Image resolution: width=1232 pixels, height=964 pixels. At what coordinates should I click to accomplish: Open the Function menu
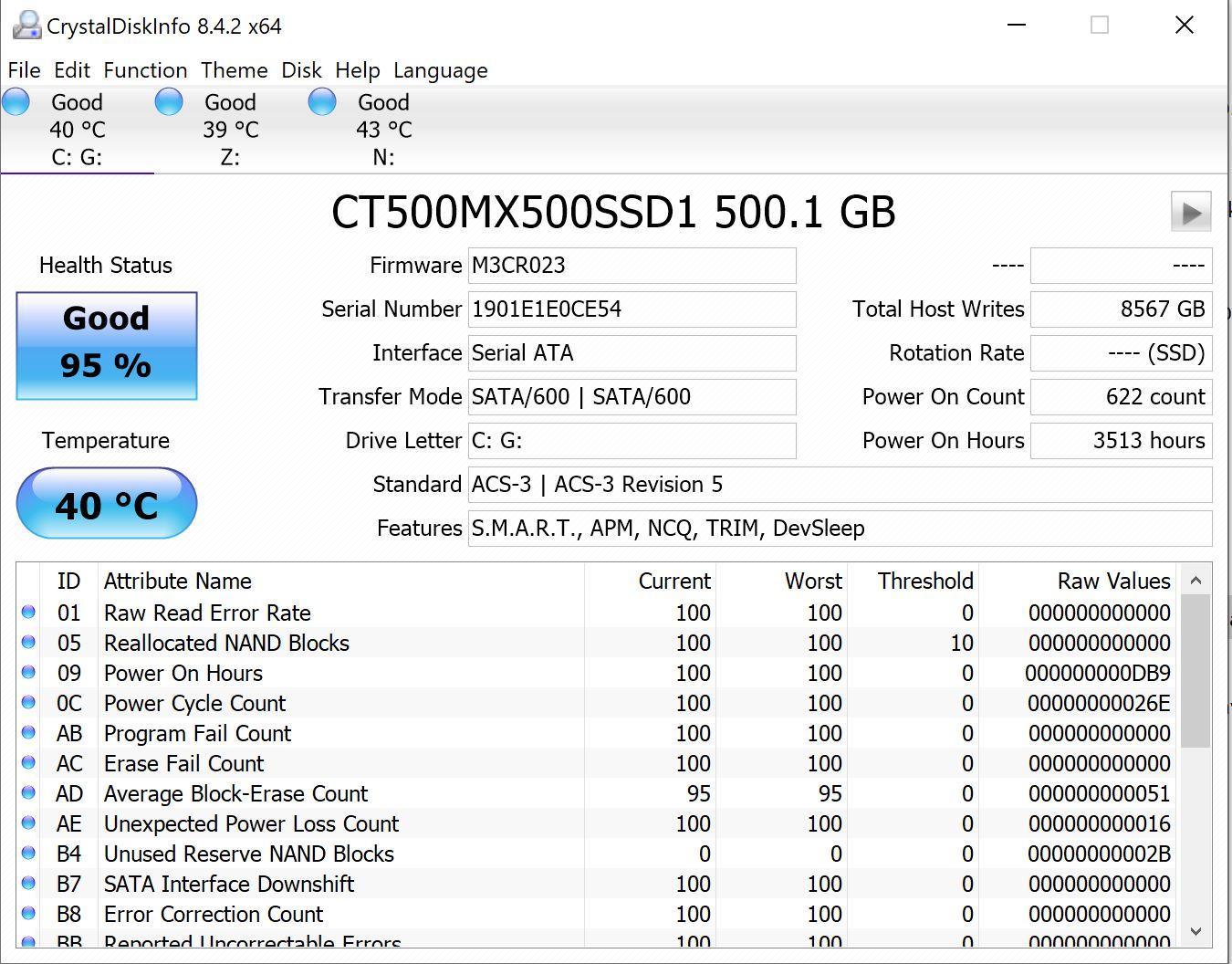(145, 70)
